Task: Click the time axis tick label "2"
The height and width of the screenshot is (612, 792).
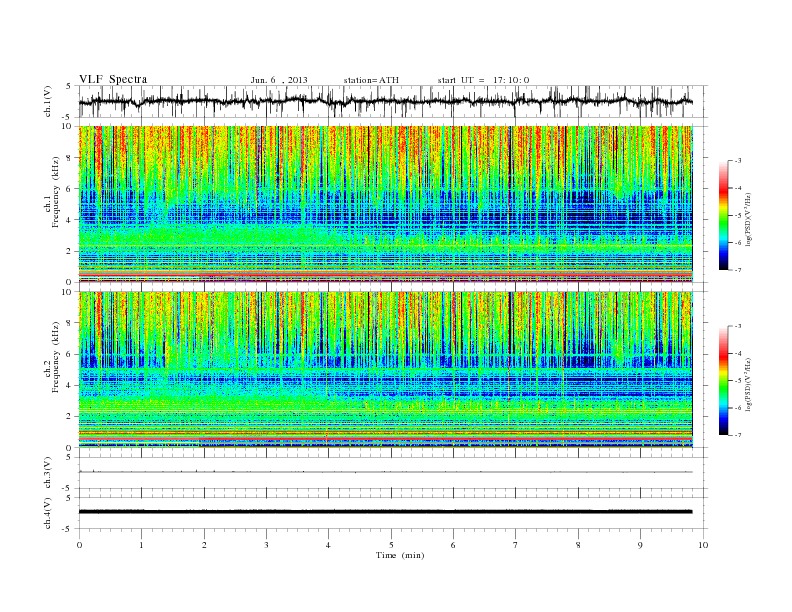Action: [204, 545]
